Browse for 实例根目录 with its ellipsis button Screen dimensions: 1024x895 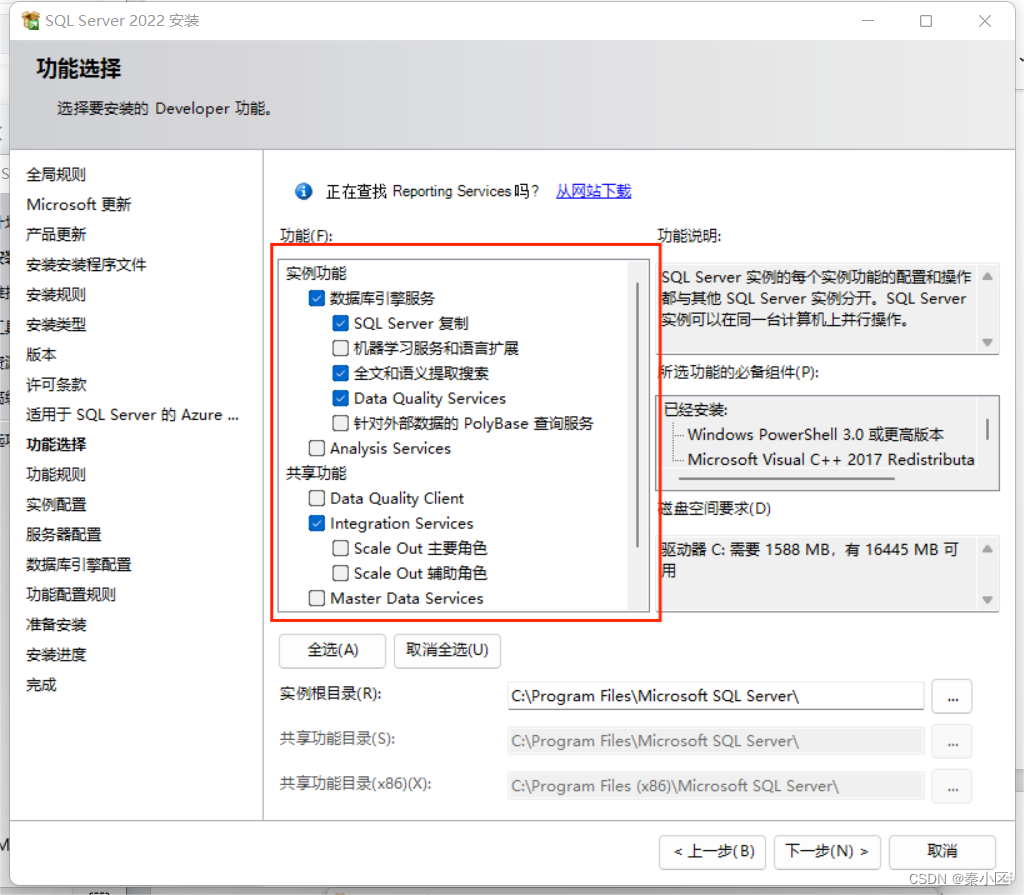coord(952,696)
